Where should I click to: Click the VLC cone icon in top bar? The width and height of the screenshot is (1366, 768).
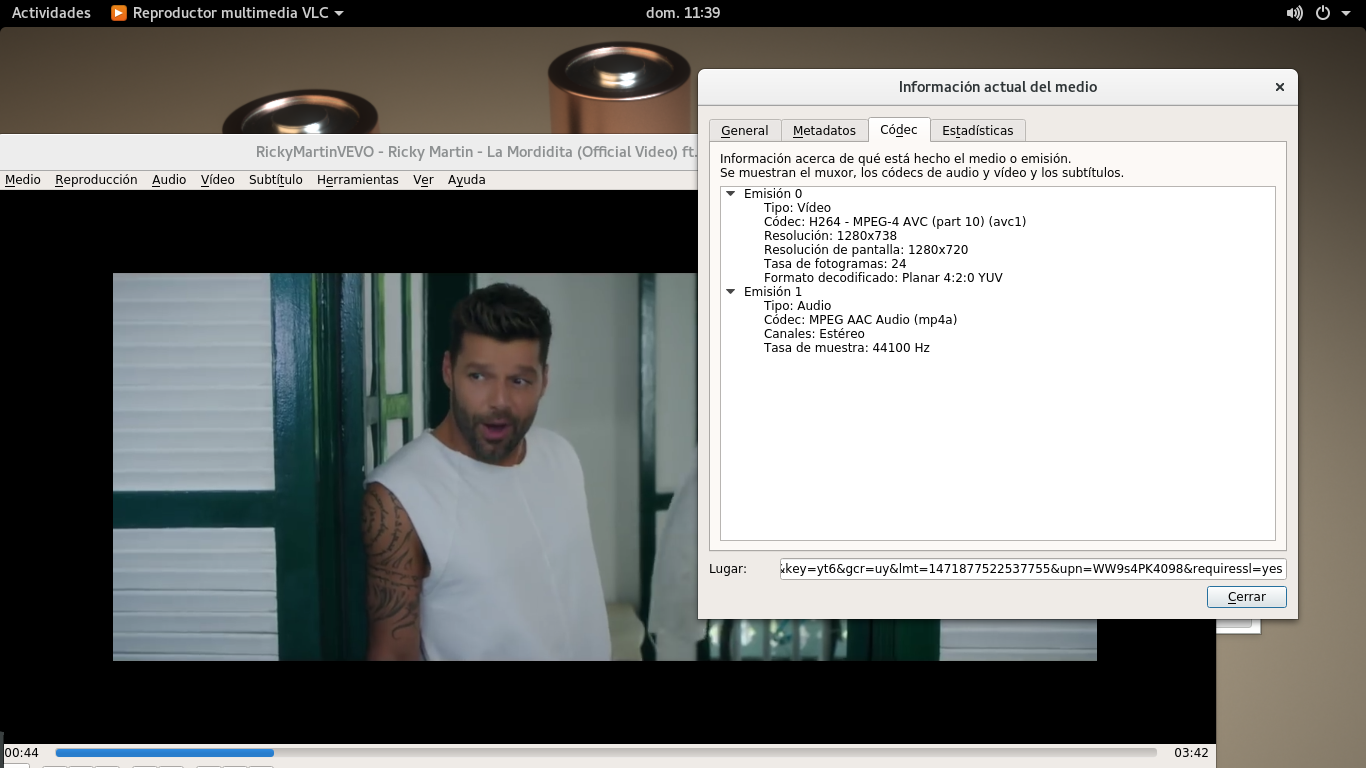(119, 13)
